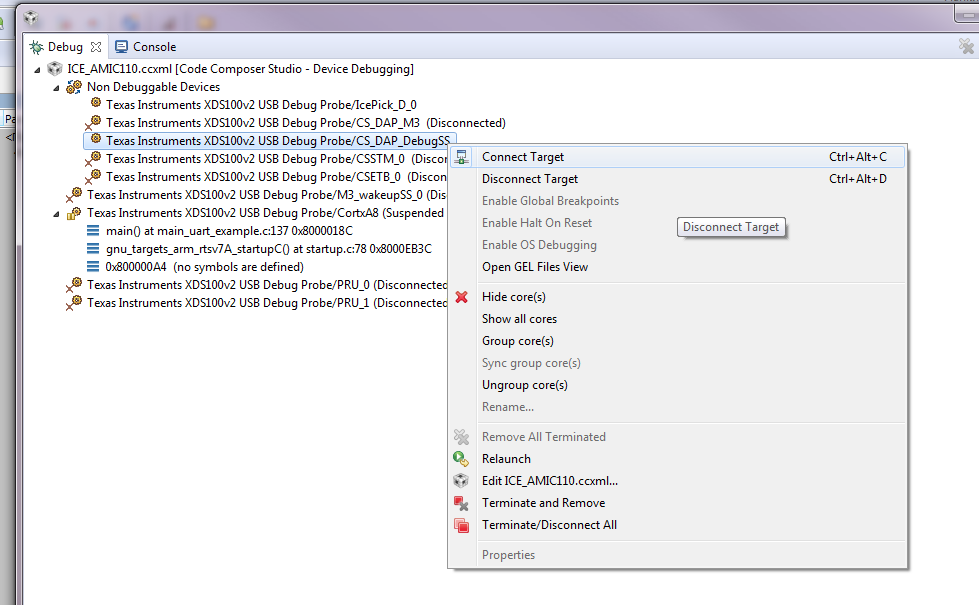The height and width of the screenshot is (605, 979).
Task: Click the CortxA8 suspended core icon
Action: pos(74,213)
